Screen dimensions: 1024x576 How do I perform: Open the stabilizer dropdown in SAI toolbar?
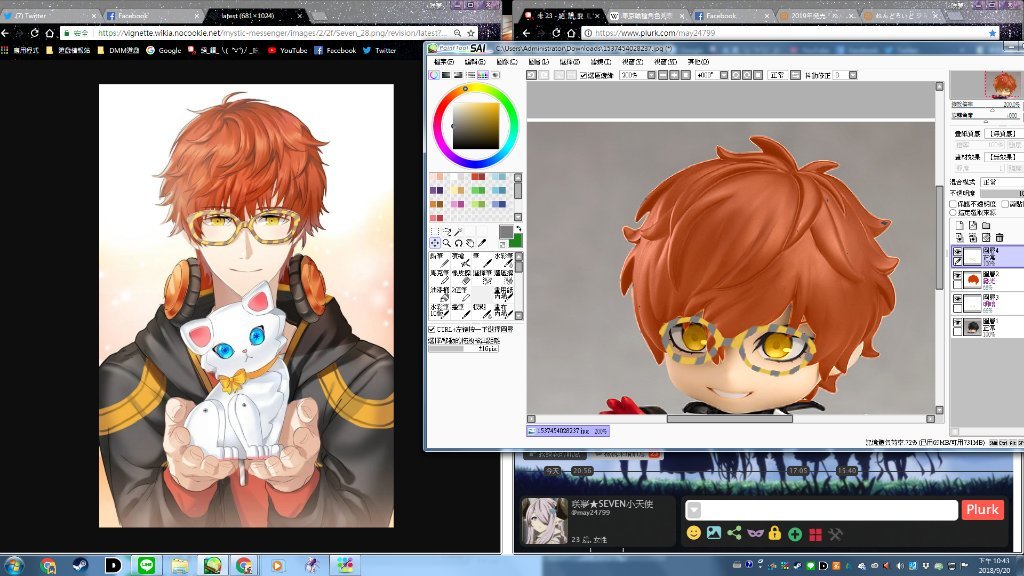pyautogui.click(x=853, y=75)
